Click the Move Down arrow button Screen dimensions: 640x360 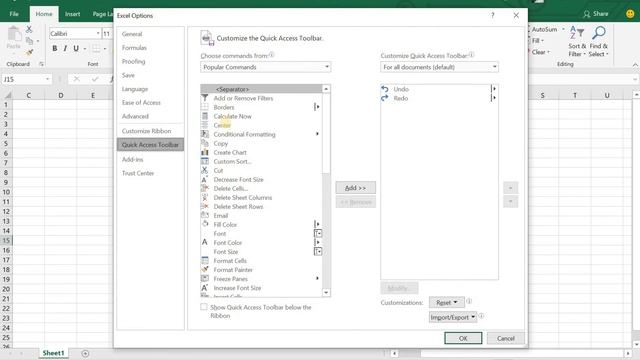point(511,202)
